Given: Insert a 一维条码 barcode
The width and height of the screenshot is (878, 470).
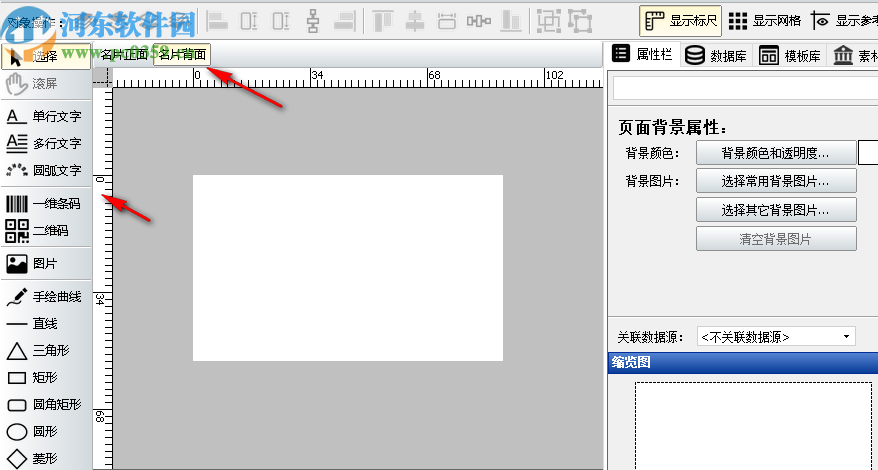Looking at the screenshot, I should pyautogui.click(x=46, y=204).
